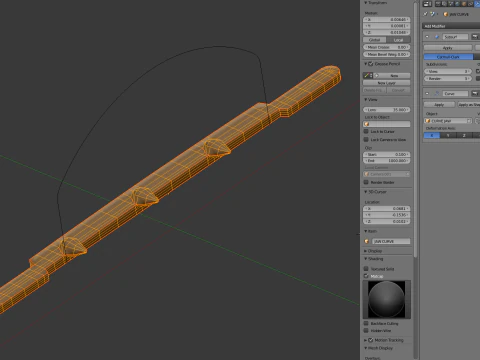Click the New Layer button

(x=387, y=83)
